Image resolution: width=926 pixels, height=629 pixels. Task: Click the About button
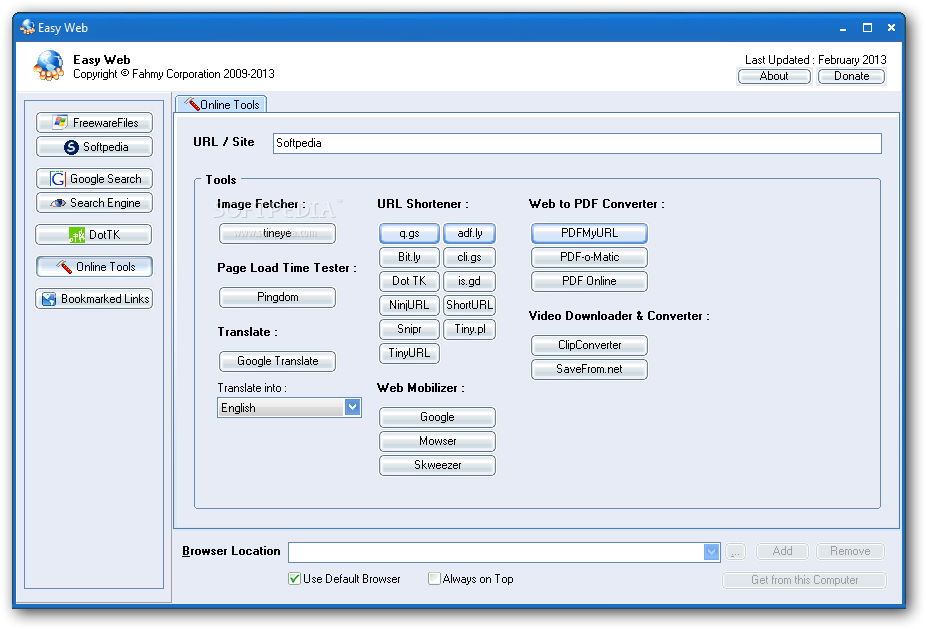[774, 76]
